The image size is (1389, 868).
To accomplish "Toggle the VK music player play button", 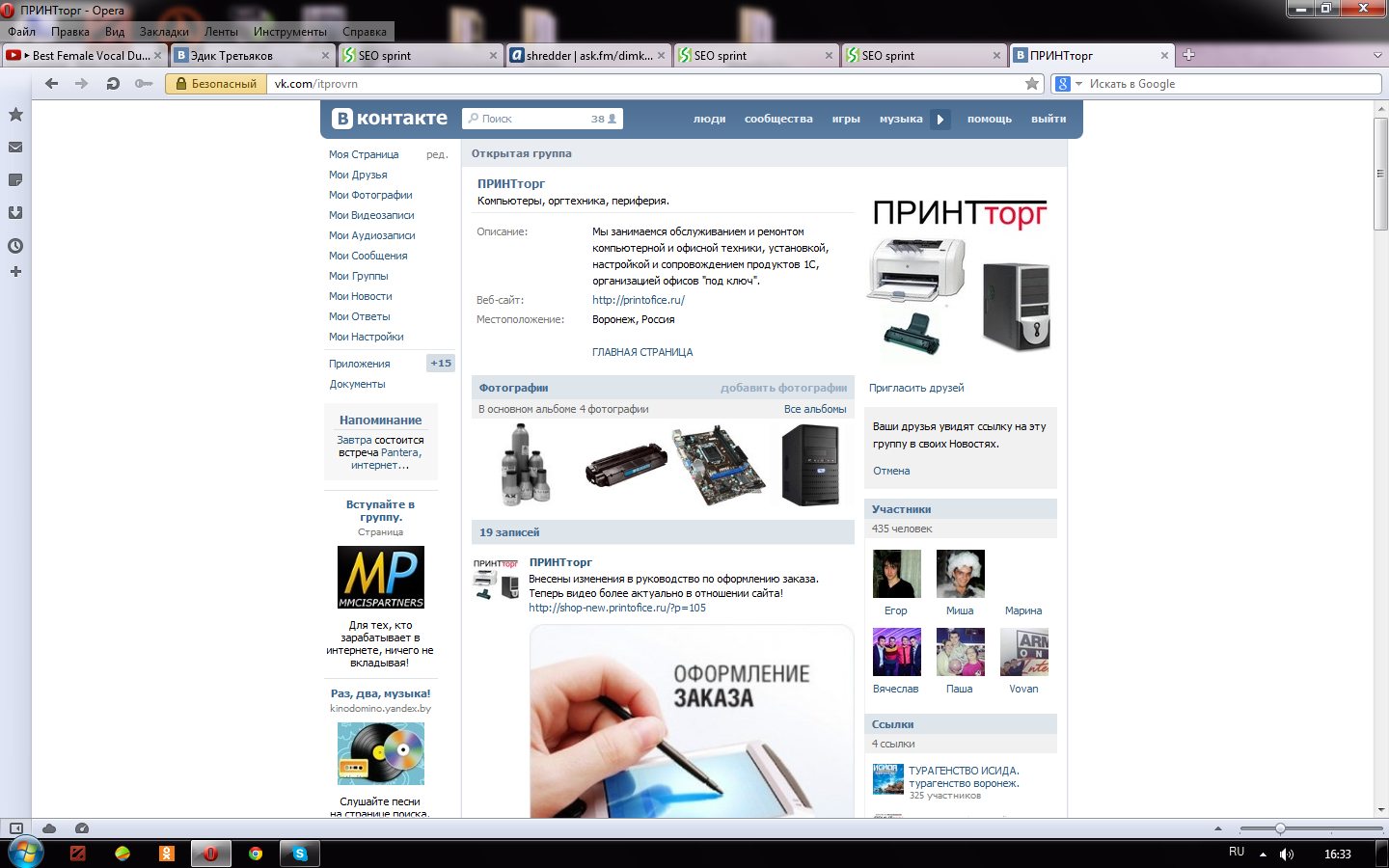I will [940, 119].
